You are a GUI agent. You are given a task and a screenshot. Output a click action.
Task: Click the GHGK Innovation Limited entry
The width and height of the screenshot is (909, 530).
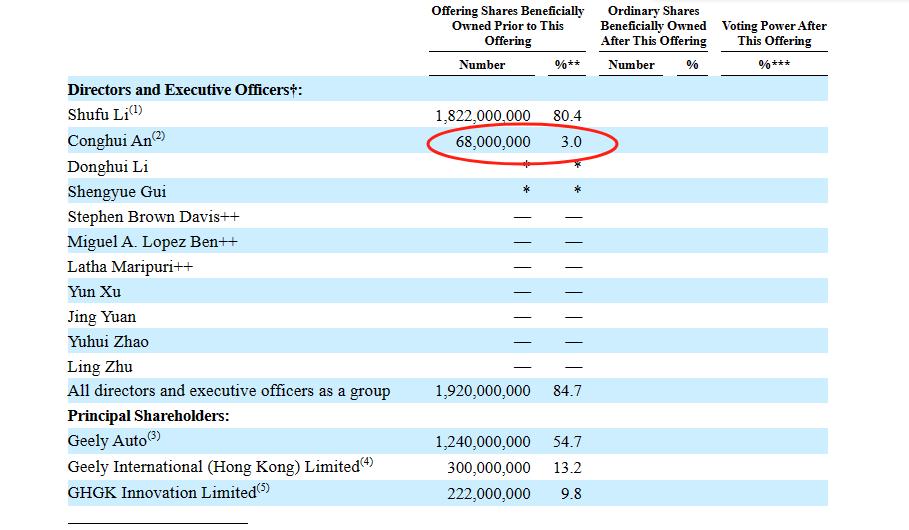pyautogui.click(x=168, y=492)
